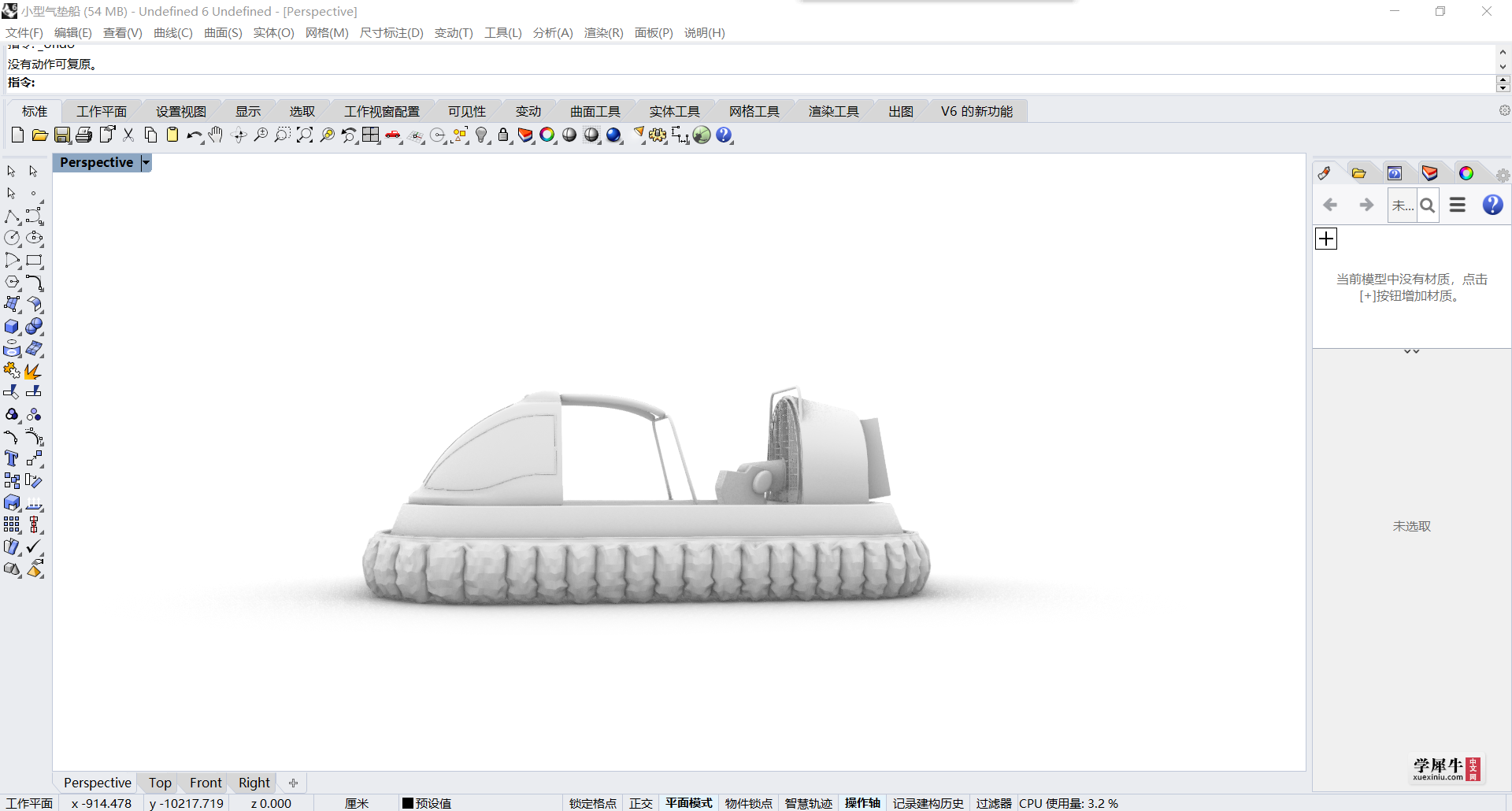Open the layers panel tab icon
The image size is (1512, 811).
point(1429,173)
